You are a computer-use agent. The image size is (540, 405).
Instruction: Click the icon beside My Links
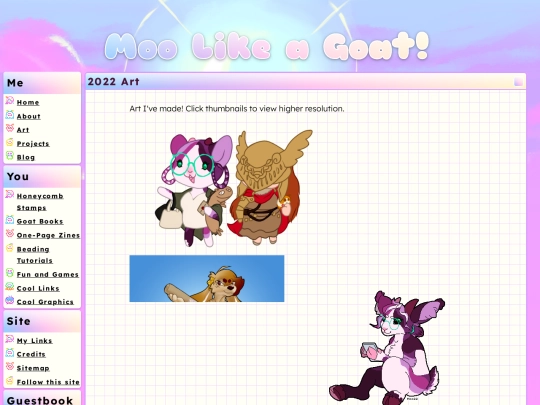point(10,339)
